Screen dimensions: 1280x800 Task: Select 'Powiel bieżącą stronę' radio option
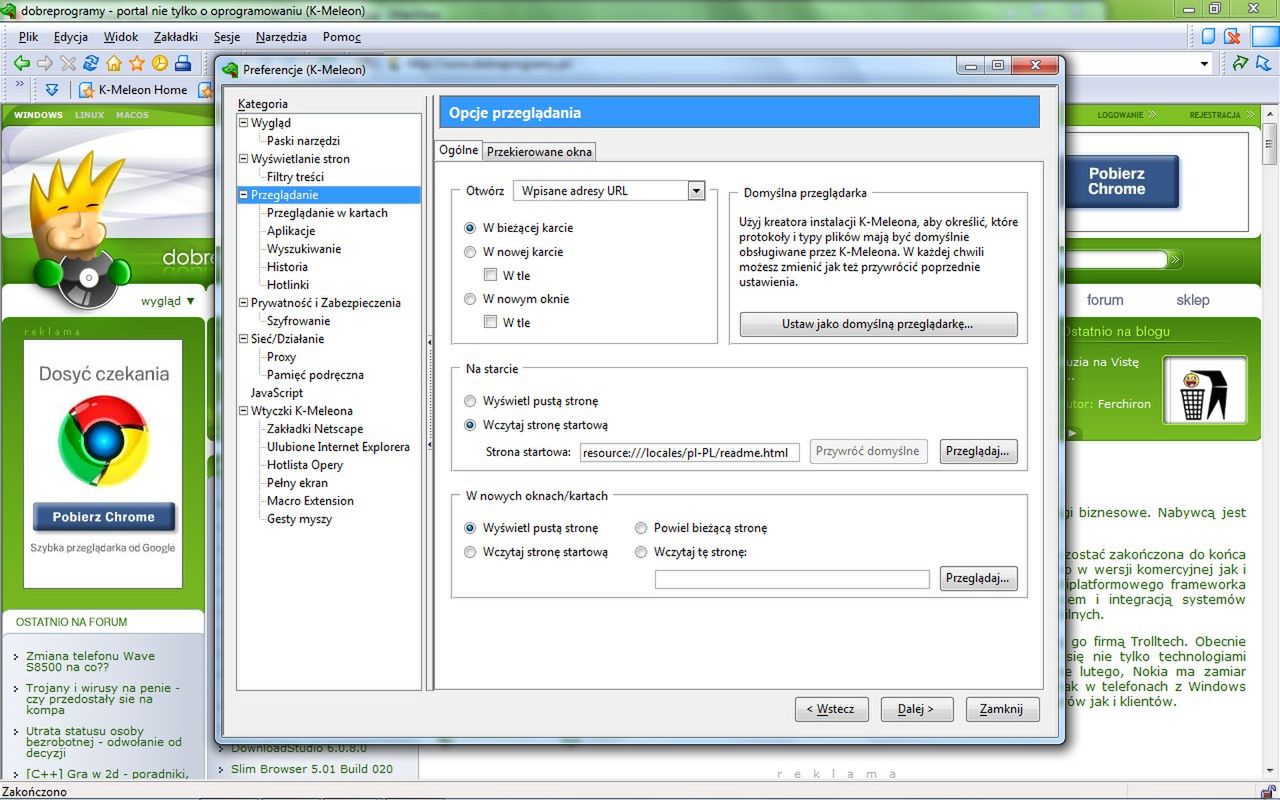pyautogui.click(x=641, y=528)
